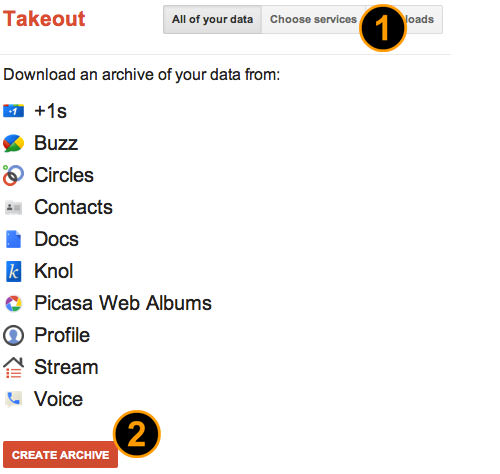Viewport: 500px width, 474px height.
Task: Click the Create Archive button
Action: click(60, 455)
